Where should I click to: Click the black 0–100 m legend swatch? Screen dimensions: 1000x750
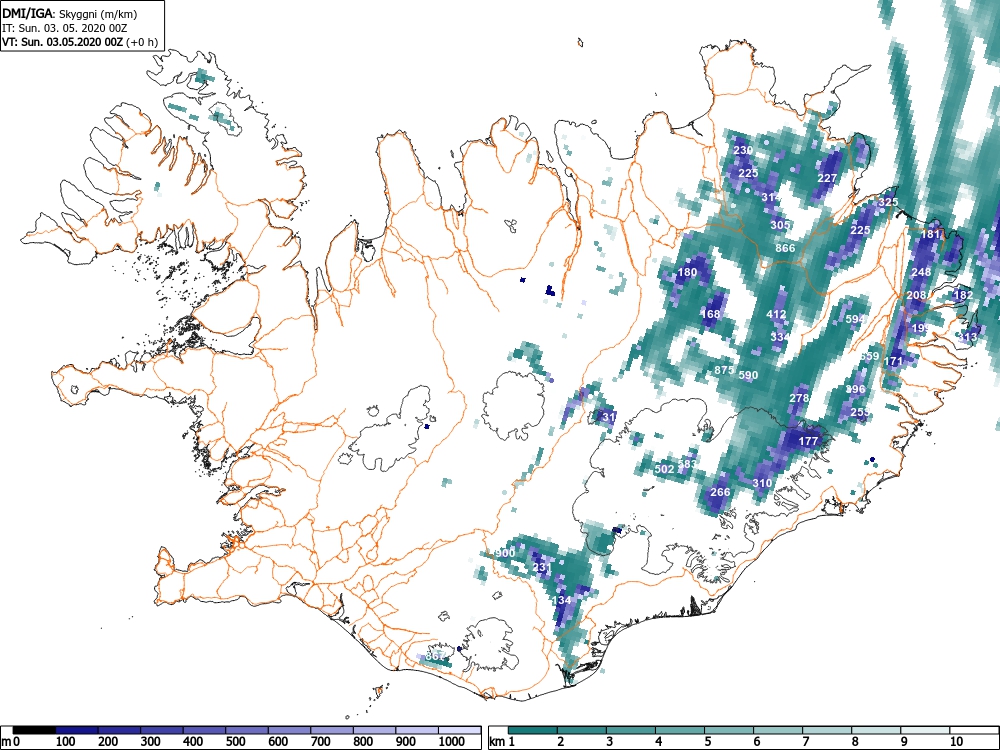[34, 730]
